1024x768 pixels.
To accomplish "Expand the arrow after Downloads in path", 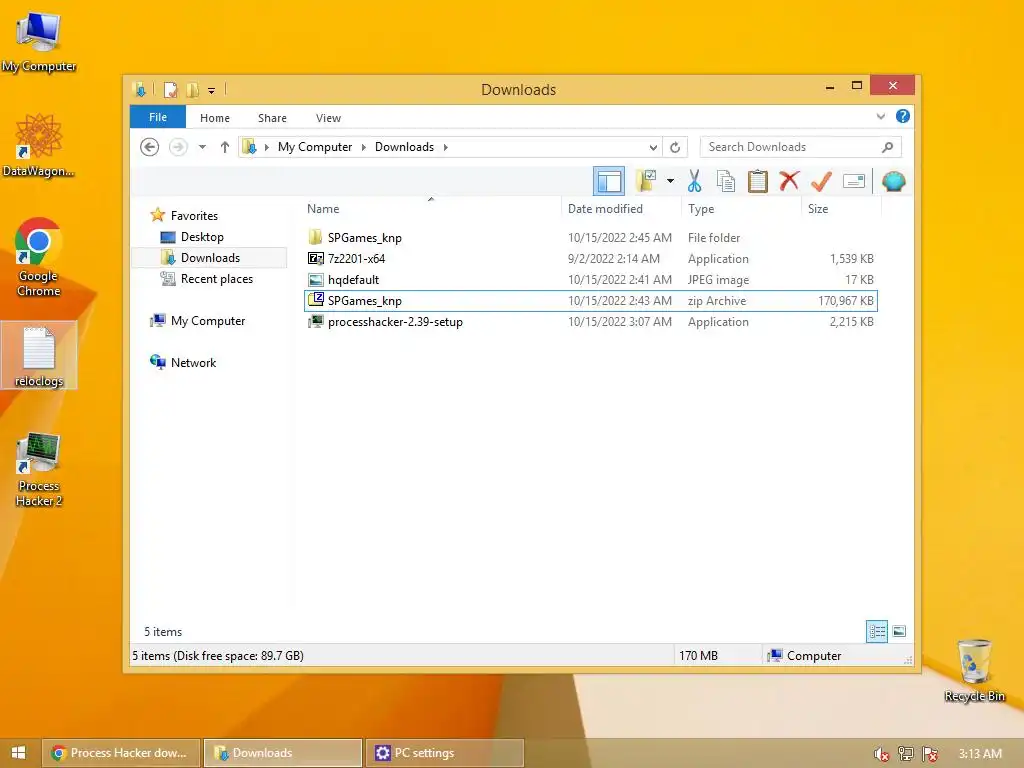I will (445, 147).
